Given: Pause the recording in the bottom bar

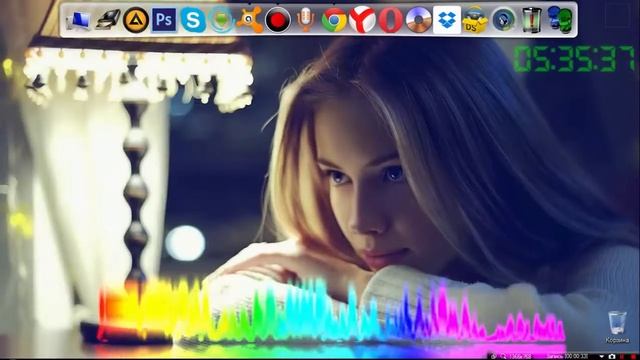Looking at the screenshot, I should pos(622,357).
